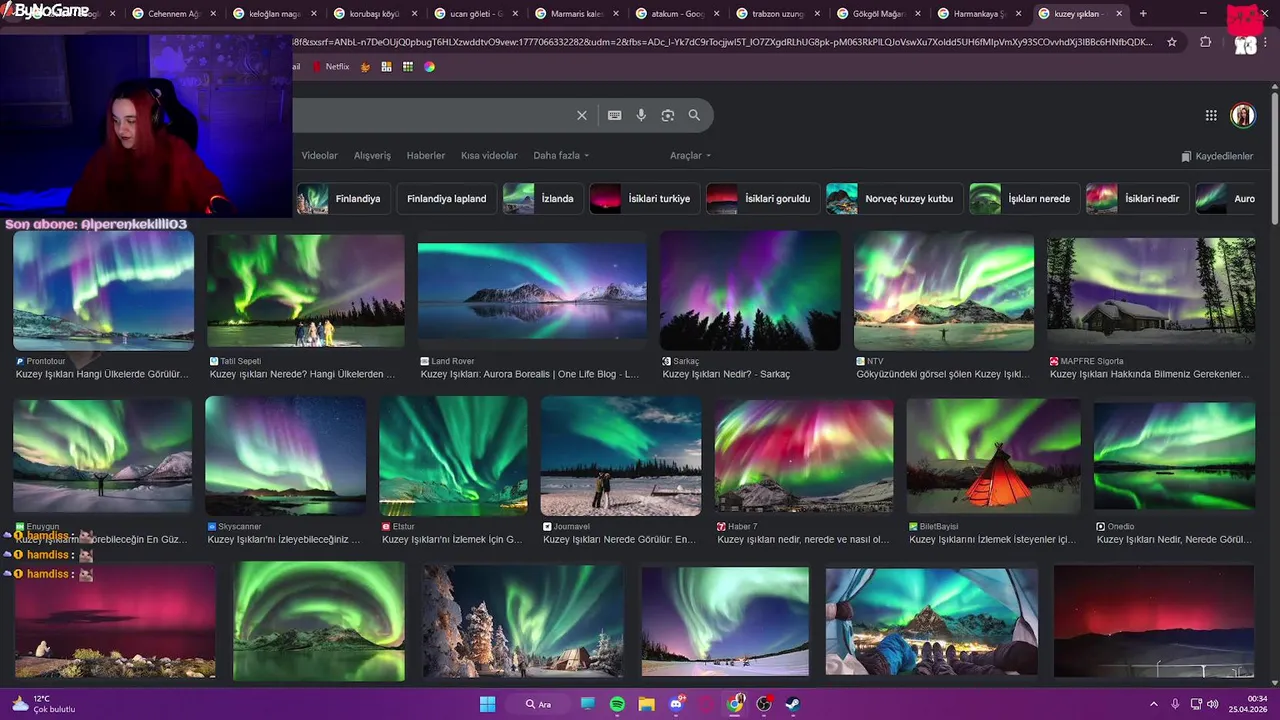Image resolution: width=1280 pixels, height=720 pixels.
Task: Open Kaydedilenler saved items
Action: (1217, 156)
